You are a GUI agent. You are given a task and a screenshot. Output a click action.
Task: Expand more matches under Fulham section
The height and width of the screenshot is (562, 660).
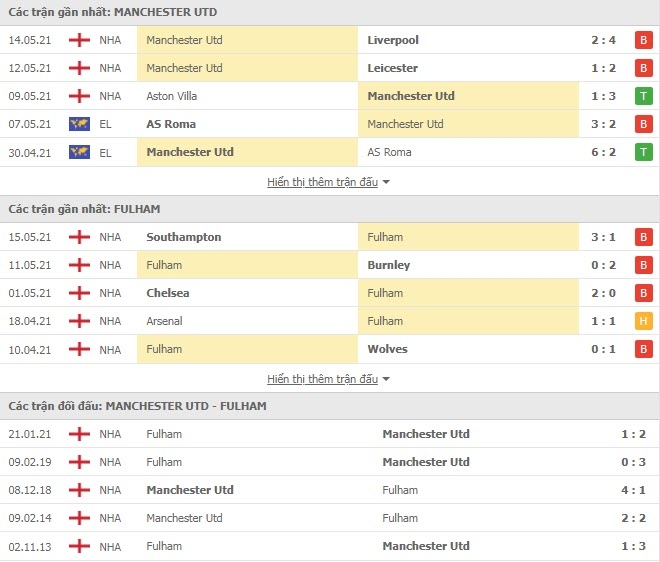[x=322, y=379]
